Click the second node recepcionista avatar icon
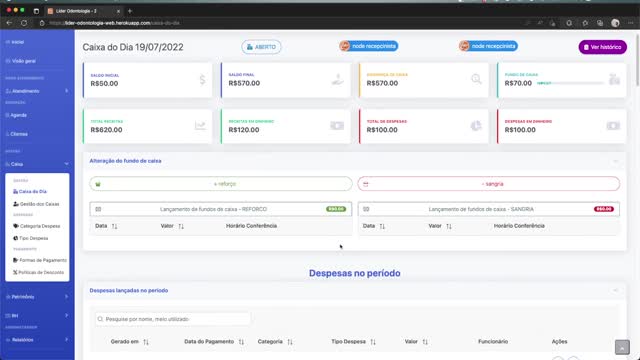The height and width of the screenshot is (360, 640). [464, 46]
